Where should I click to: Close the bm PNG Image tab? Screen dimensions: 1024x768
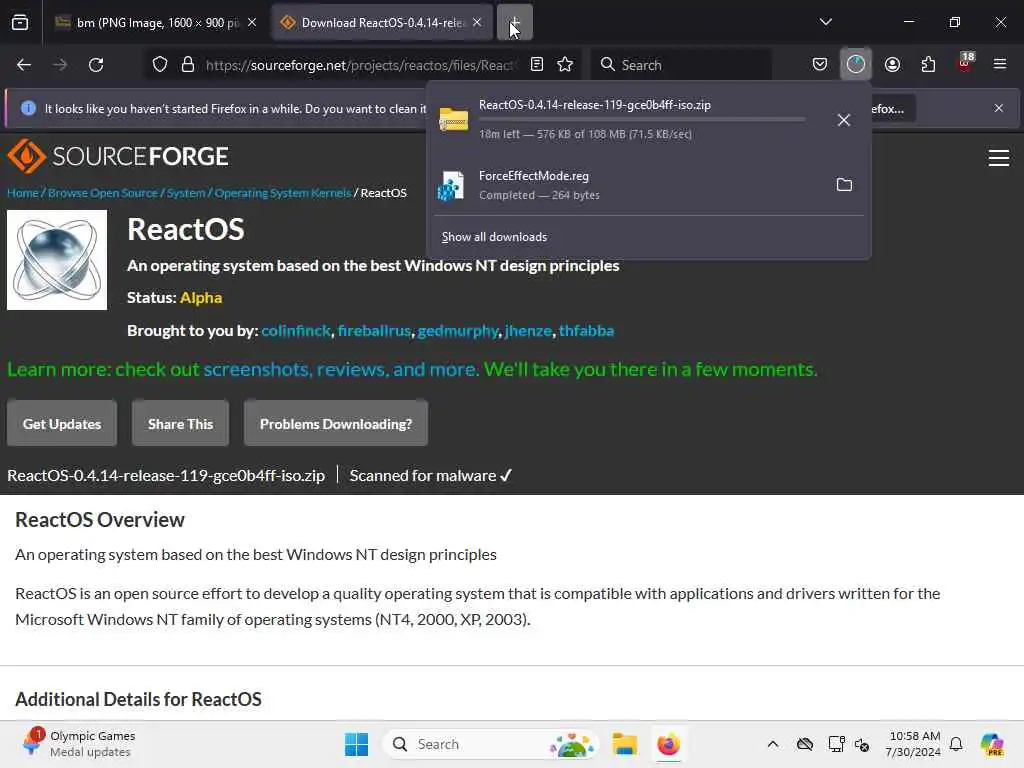click(252, 23)
